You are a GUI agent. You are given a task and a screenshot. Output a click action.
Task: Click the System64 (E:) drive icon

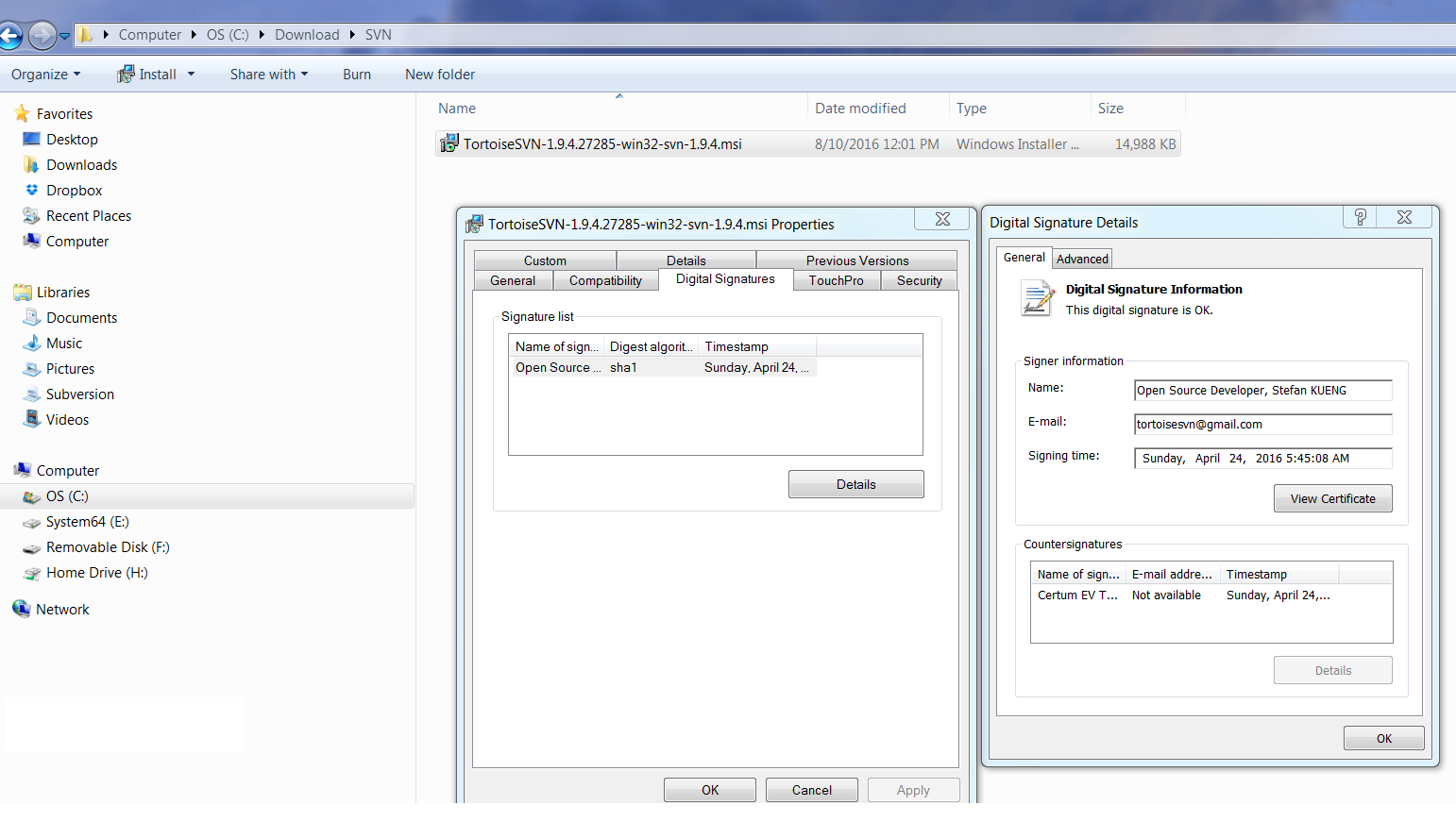click(x=31, y=522)
